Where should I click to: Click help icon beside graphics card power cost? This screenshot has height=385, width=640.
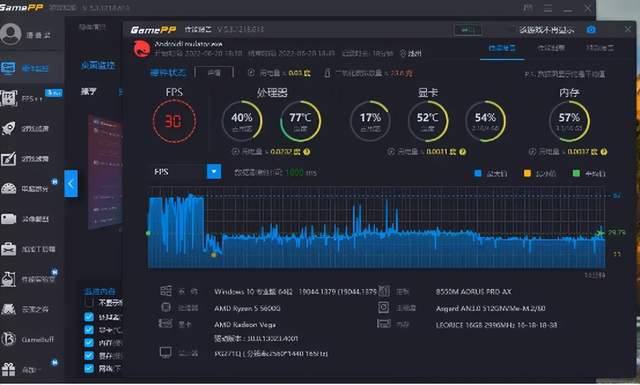tap(462, 151)
